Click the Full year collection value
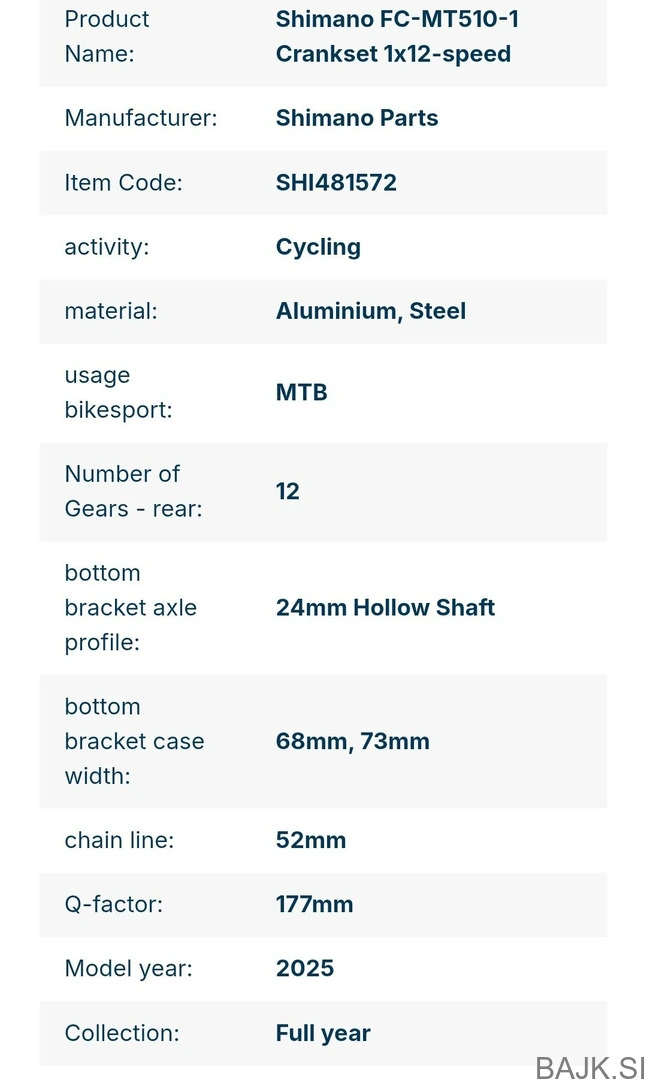 tap(323, 1033)
